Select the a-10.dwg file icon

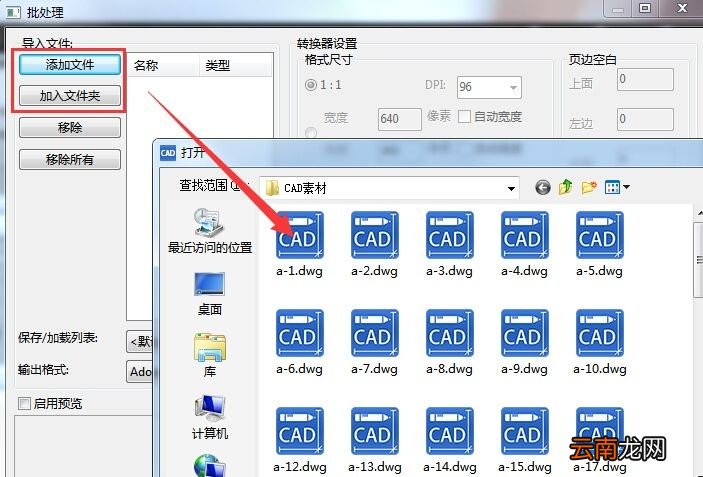(x=599, y=333)
